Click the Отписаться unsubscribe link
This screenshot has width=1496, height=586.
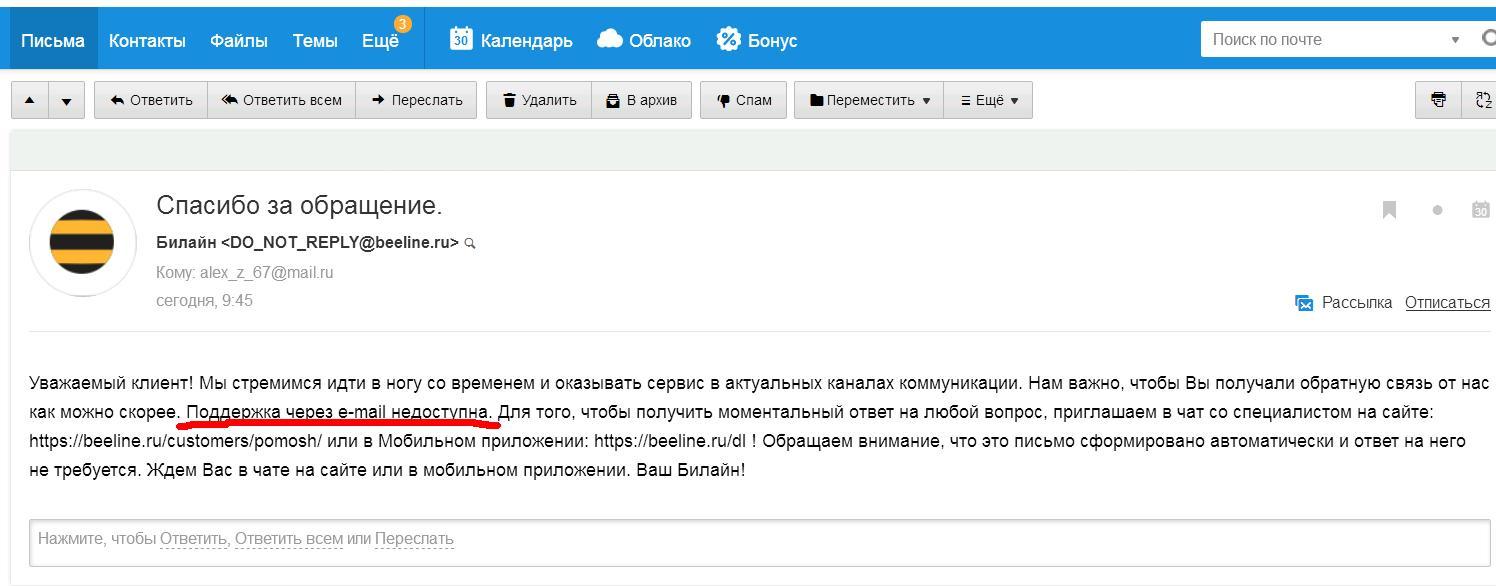[x=1447, y=302]
